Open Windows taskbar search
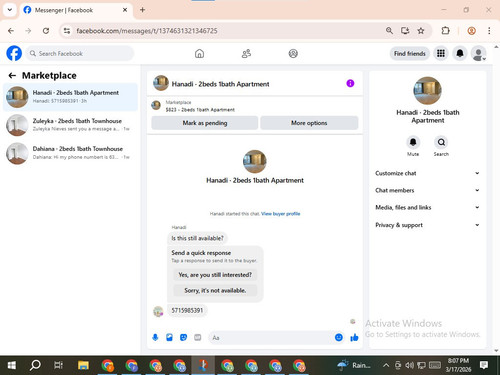This screenshot has height=375, width=500. click(35, 365)
